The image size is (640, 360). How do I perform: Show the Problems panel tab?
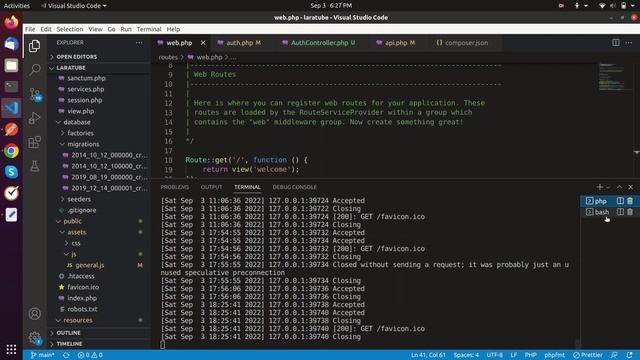(175, 187)
